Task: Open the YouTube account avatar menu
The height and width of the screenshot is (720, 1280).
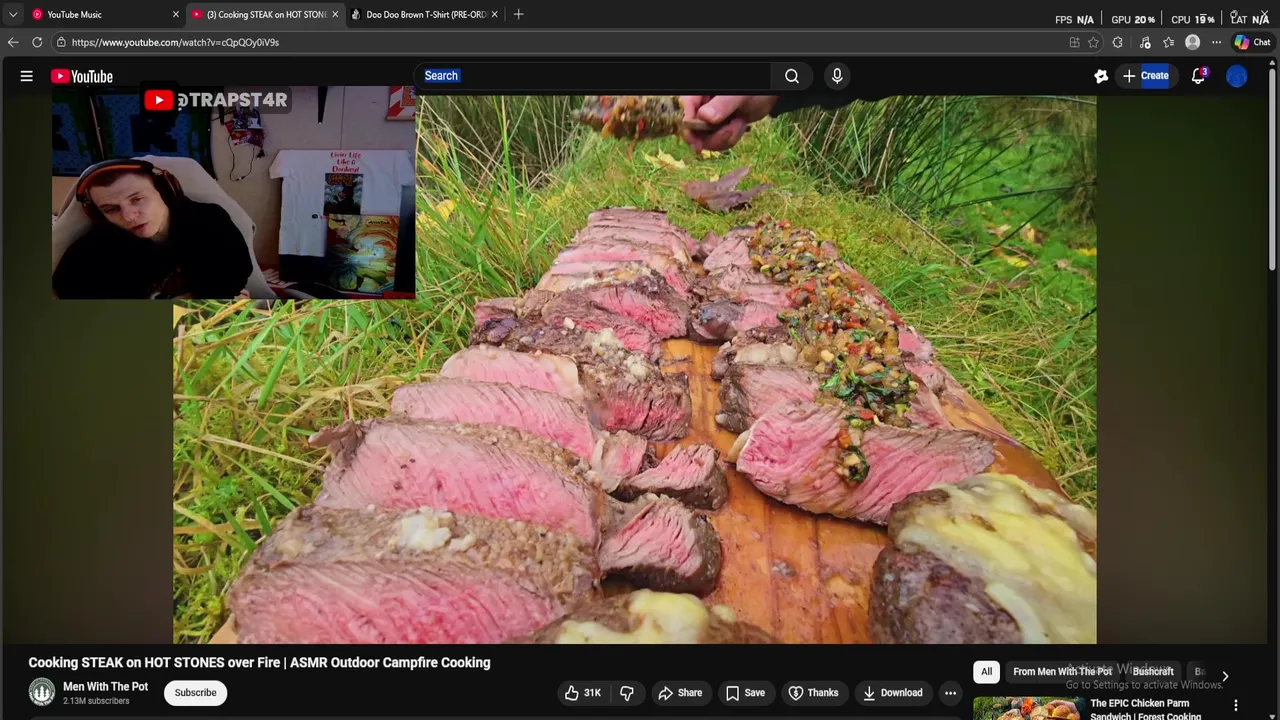Action: pos(1237,76)
